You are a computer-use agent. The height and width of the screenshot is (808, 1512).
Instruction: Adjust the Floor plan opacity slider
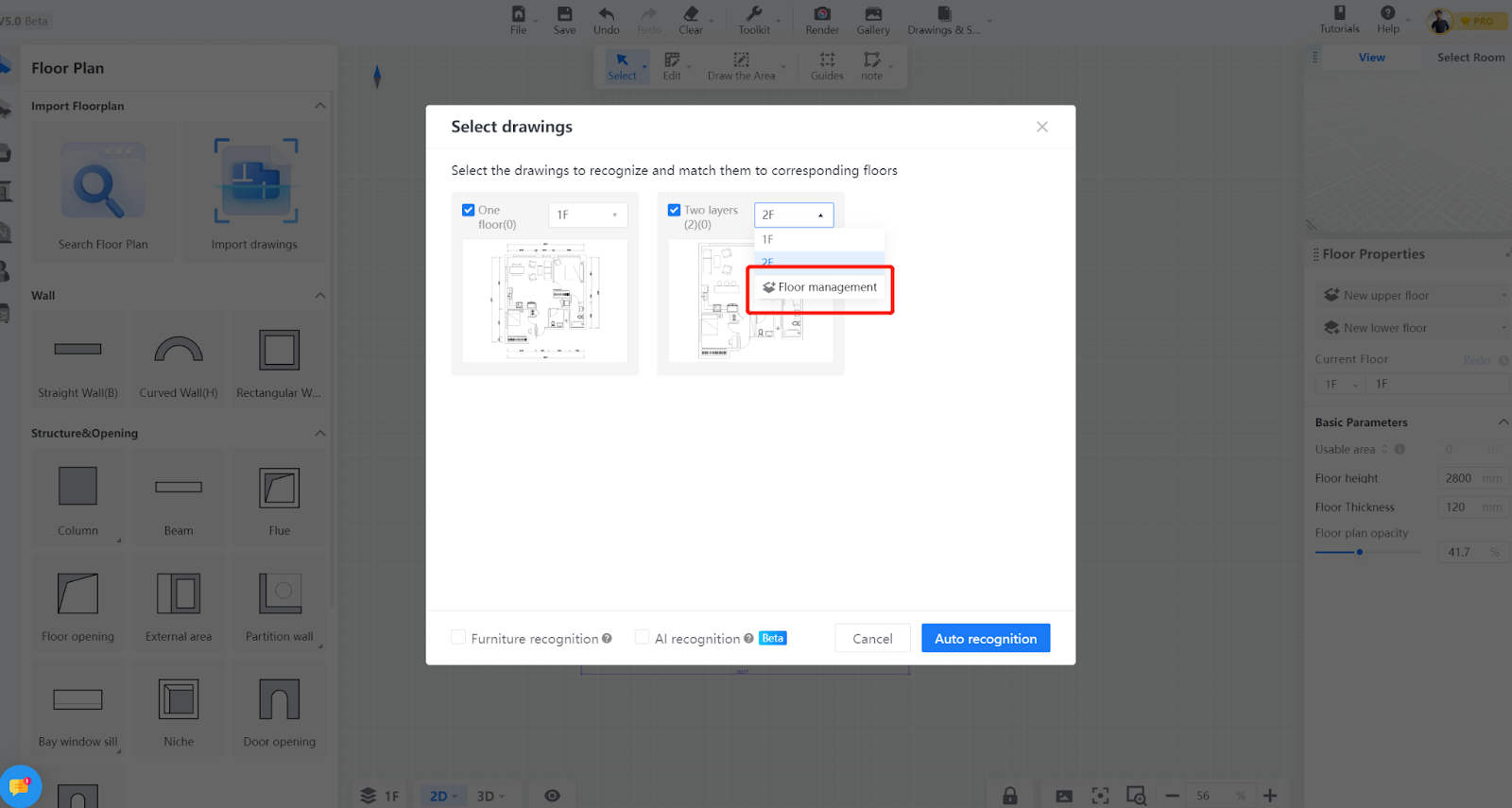point(1360,552)
